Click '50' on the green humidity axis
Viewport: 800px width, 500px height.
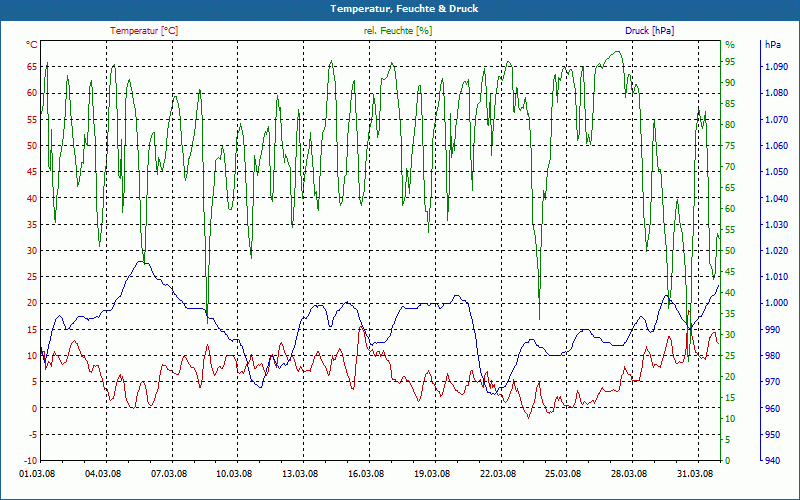(x=730, y=251)
